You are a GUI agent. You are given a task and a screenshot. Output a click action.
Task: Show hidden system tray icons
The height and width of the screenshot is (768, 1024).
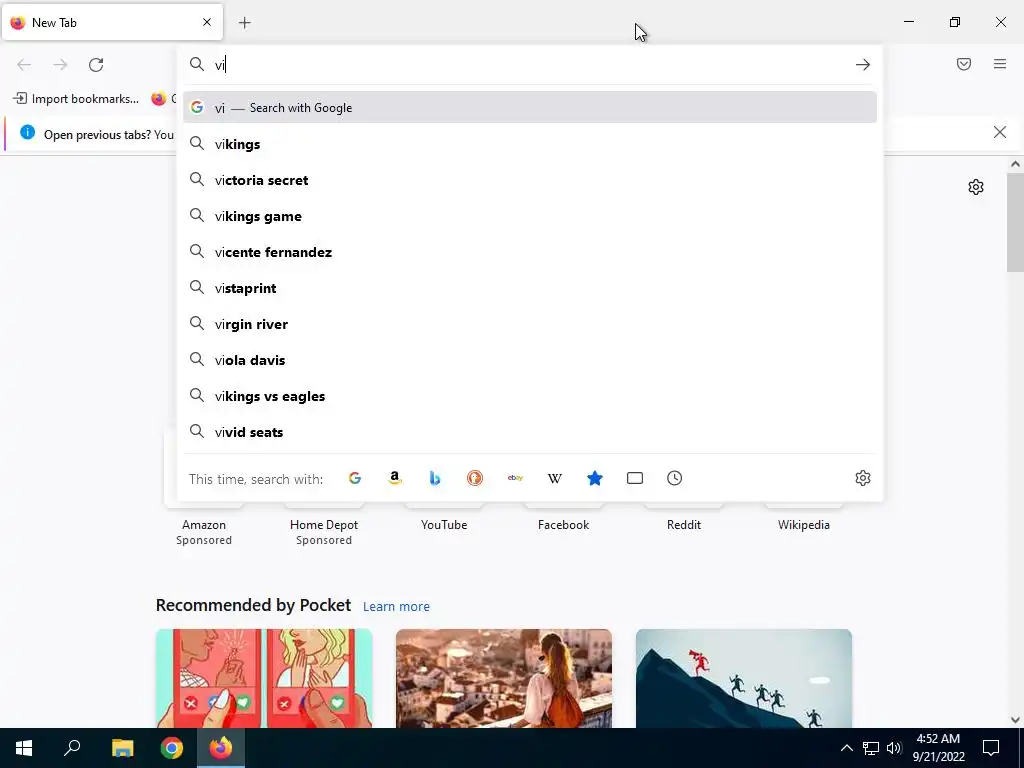[x=846, y=748]
